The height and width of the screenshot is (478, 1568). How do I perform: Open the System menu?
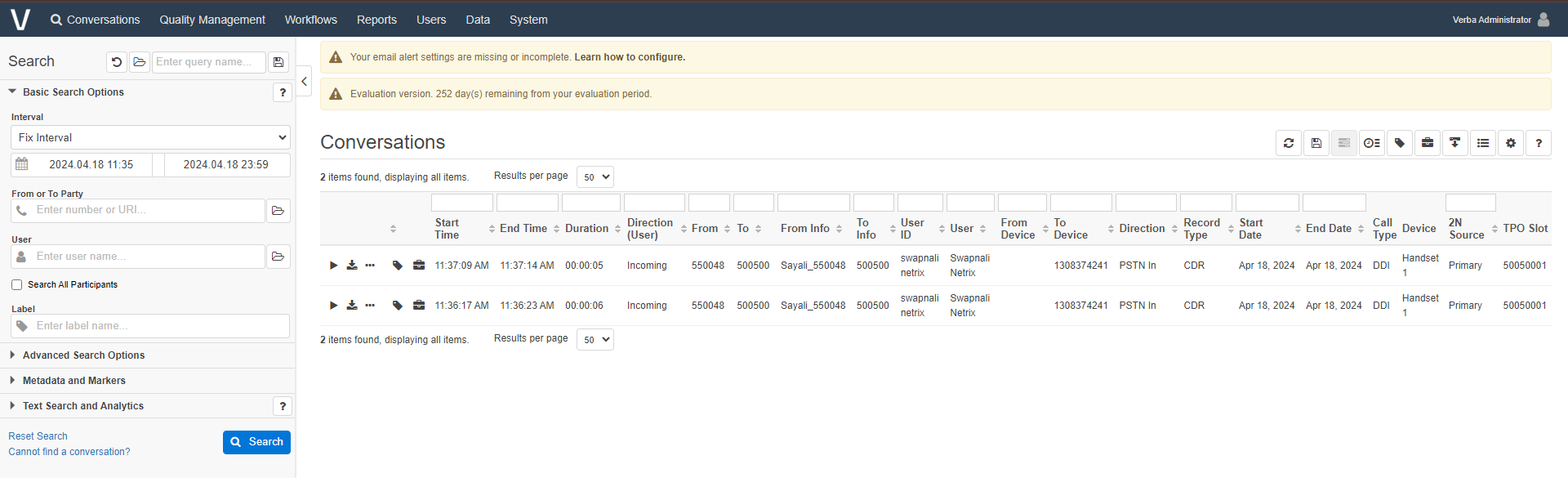[x=528, y=20]
